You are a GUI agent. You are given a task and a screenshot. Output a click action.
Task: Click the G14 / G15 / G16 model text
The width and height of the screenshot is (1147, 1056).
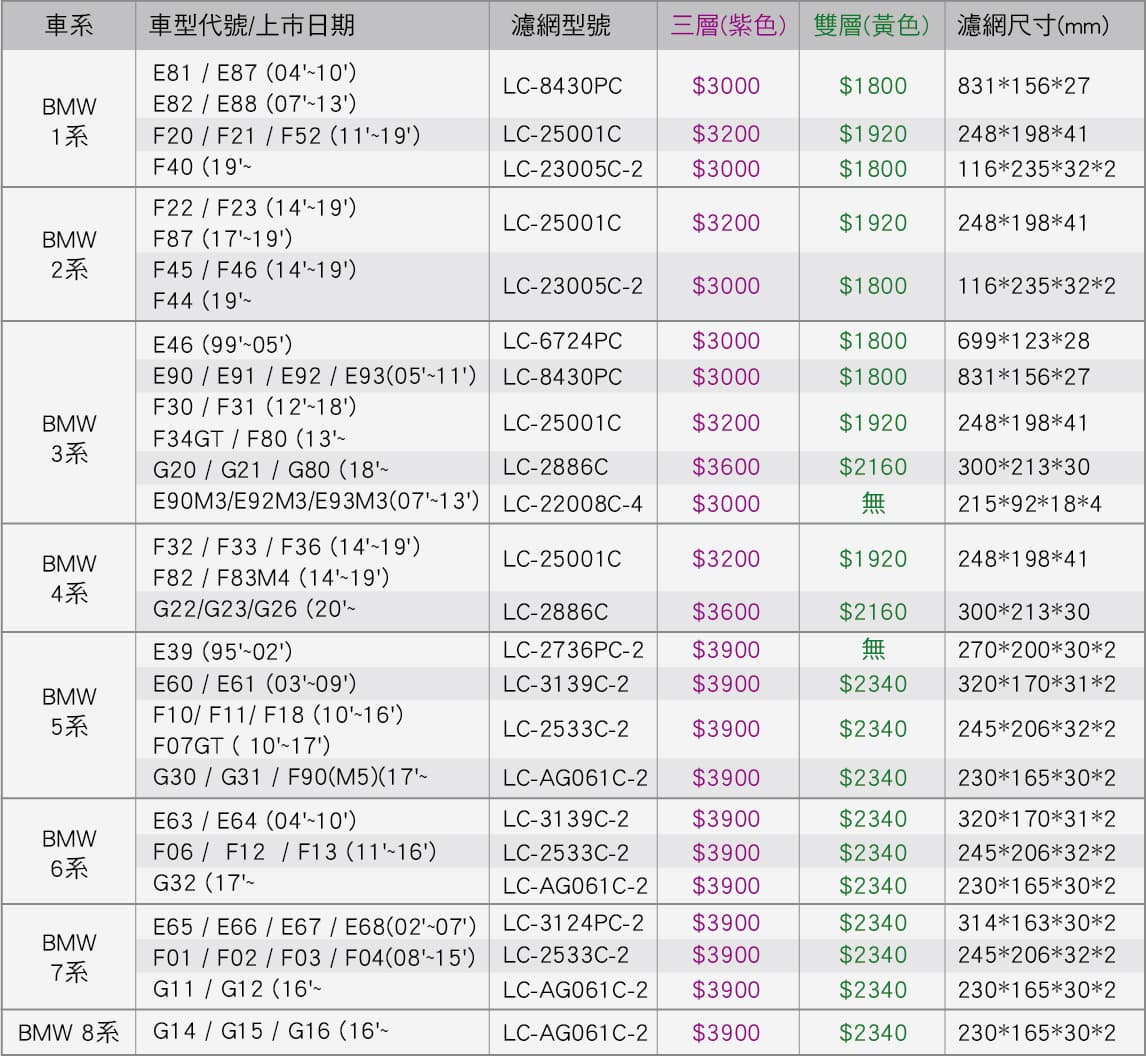tap(271, 1031)
